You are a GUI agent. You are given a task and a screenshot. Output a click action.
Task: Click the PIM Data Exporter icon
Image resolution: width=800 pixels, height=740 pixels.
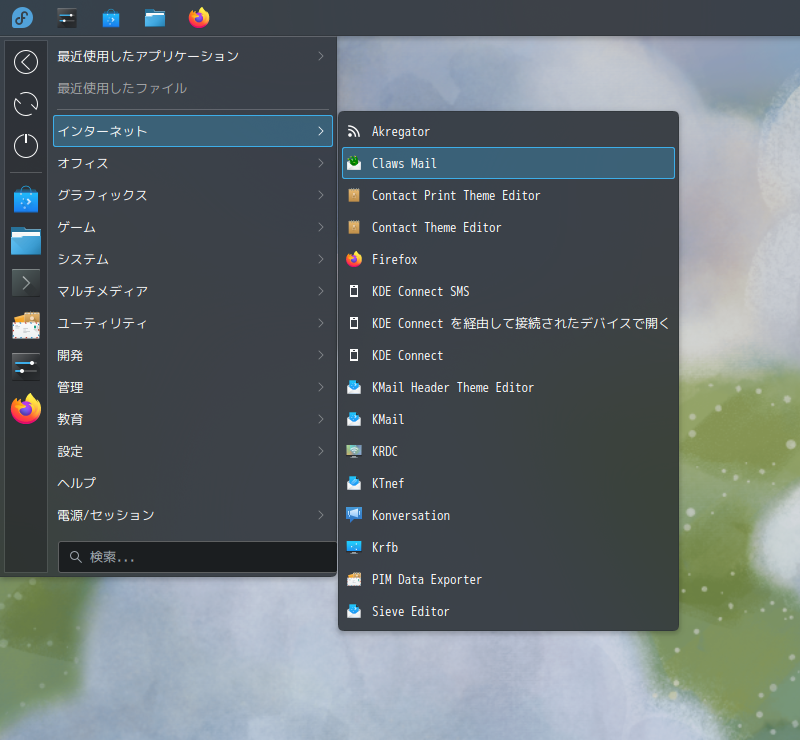click(x=354, y=579)
